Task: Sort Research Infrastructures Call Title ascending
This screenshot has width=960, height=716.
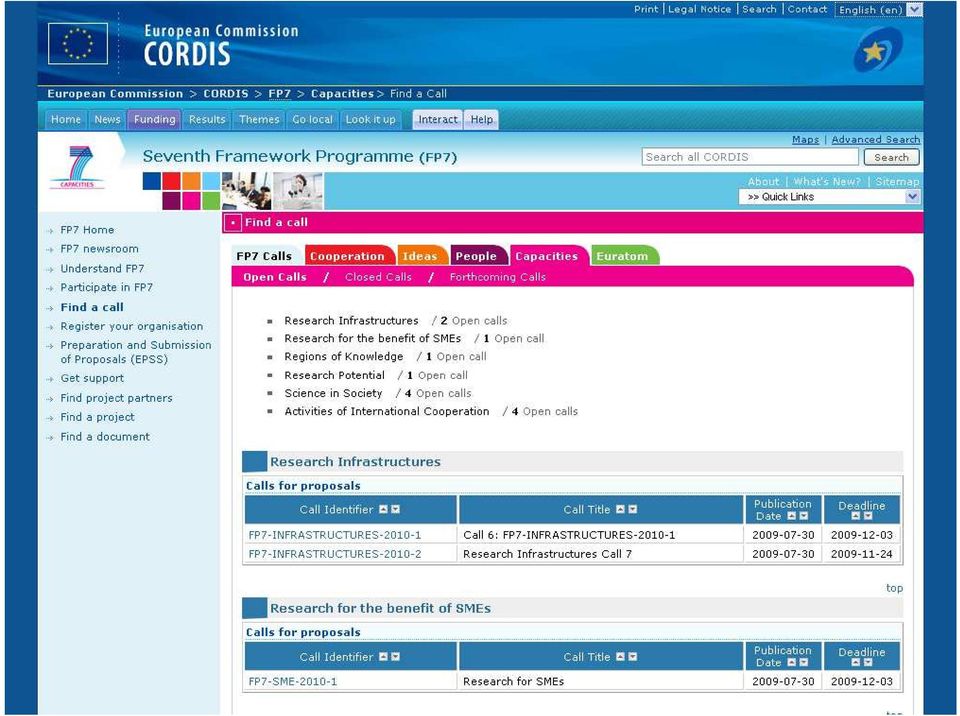Action: click(x=620, y=509)
